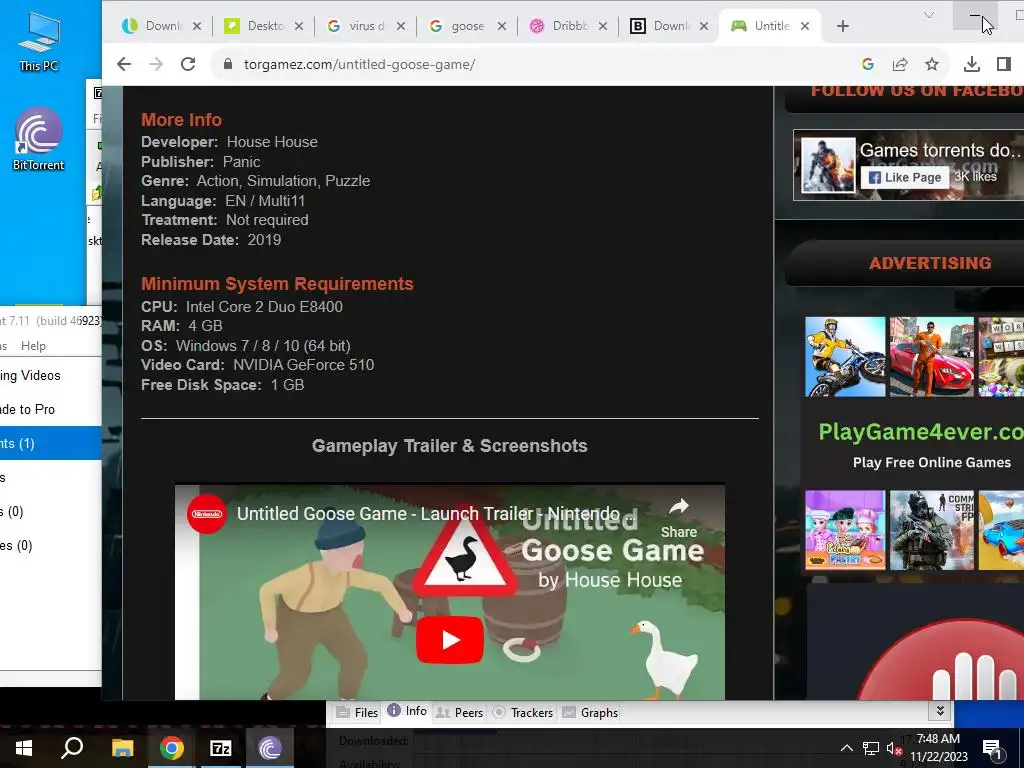1024x768 pixels.
Task: Go back with browser back arrow
Action: point(124,64)
